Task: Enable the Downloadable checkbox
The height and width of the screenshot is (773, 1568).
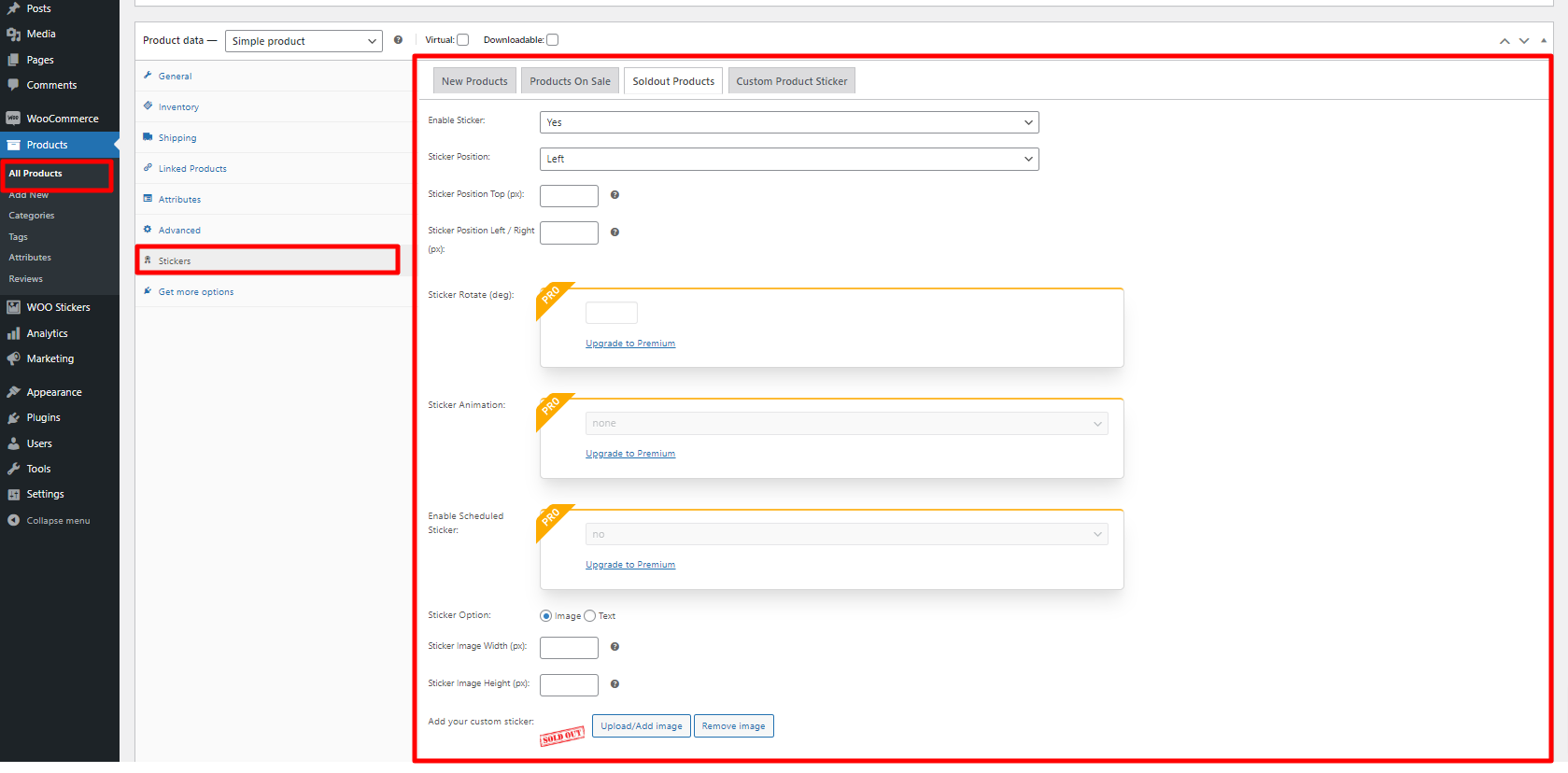Action: coord(552,40)
